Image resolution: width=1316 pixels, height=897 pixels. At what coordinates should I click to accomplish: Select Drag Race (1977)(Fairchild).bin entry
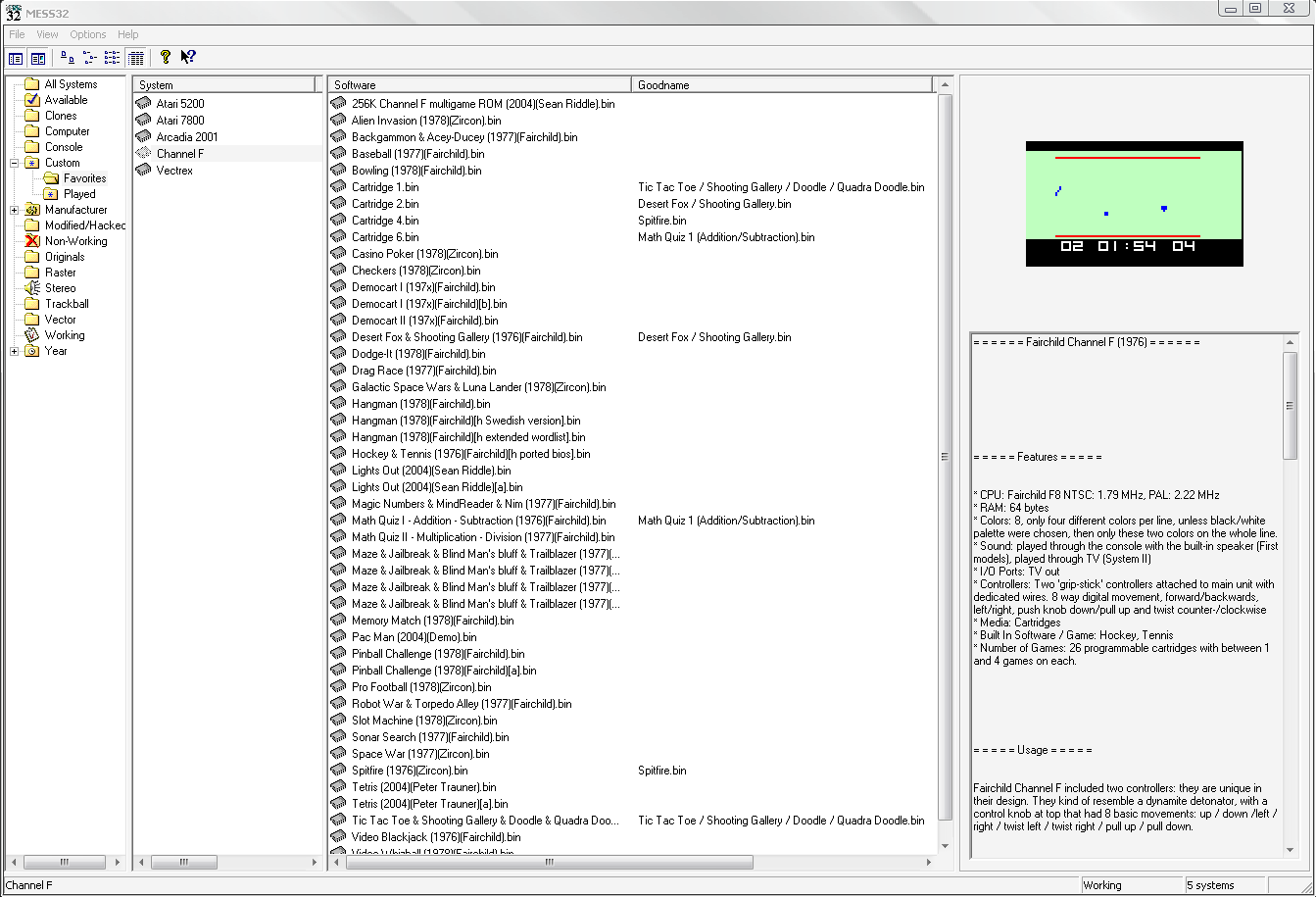[423, 370]
